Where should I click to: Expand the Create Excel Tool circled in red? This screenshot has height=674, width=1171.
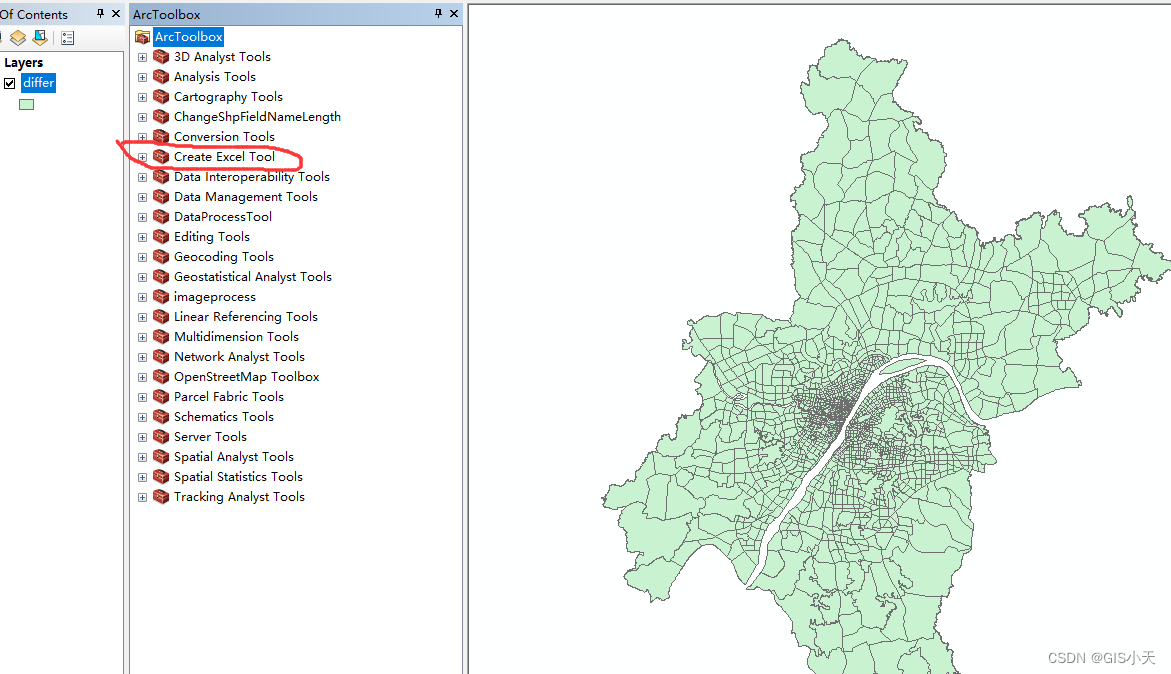142,156
